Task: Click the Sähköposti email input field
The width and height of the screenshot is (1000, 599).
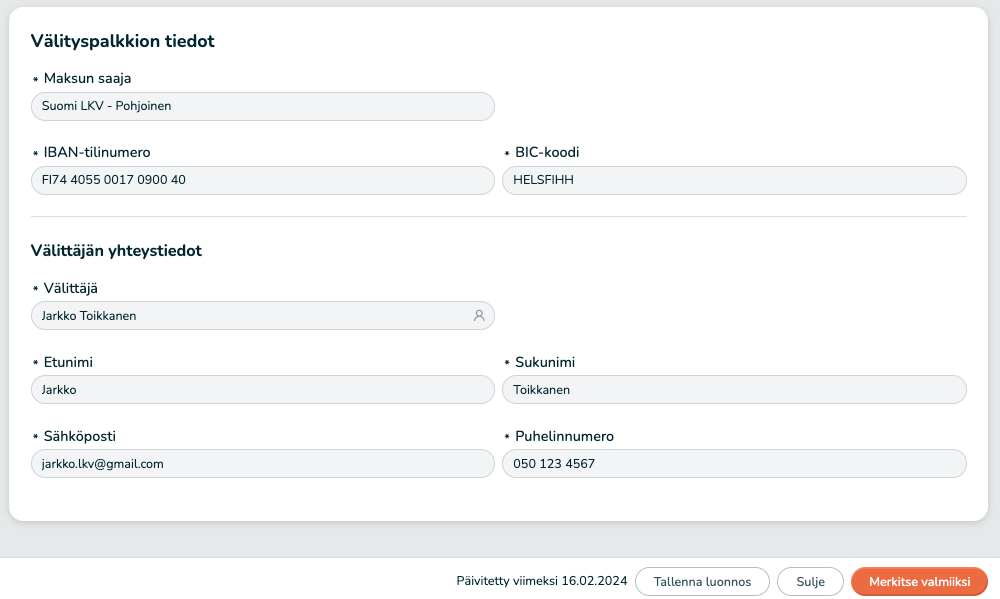Action: click(x=262, y=464)
